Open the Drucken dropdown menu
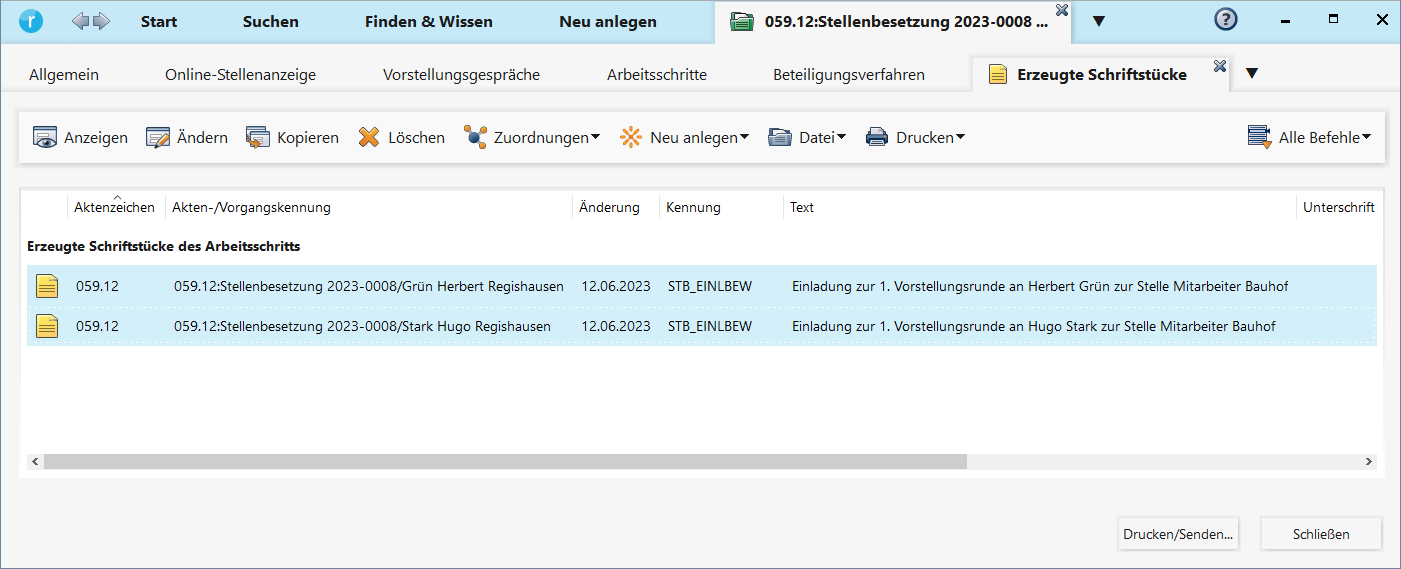This screenshot has height=569, width=1401. 915,138
